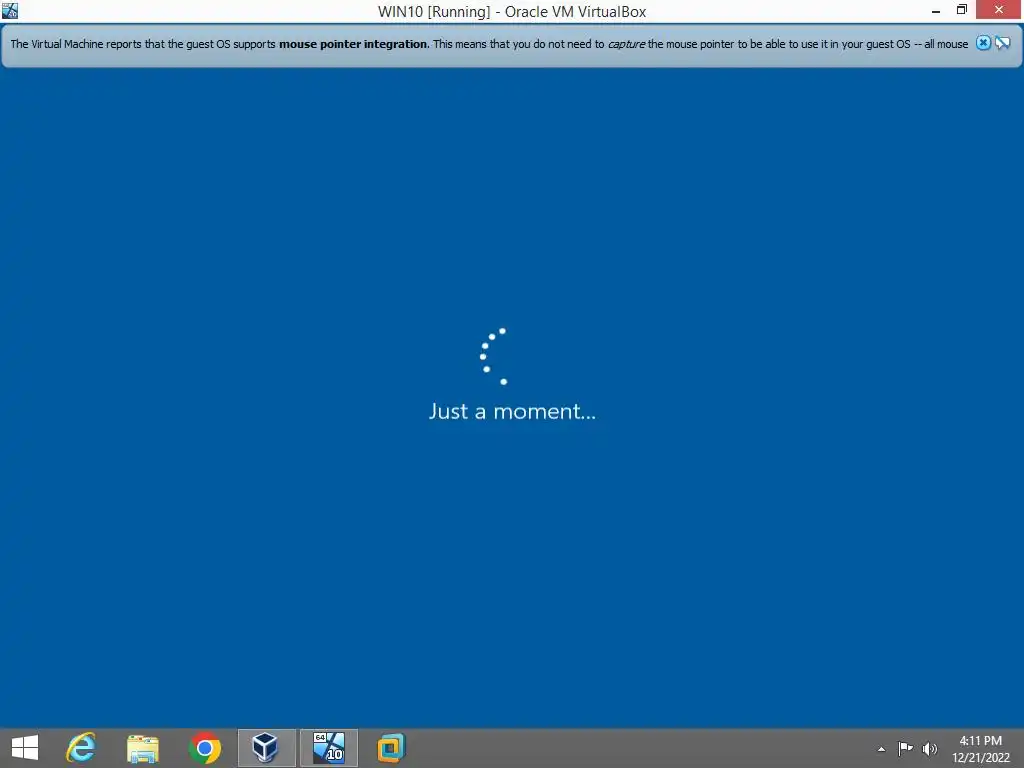Dismiss the mouse pointer integration notification
The width and height of the screenshot is (1024, 768).
point(983,43)
